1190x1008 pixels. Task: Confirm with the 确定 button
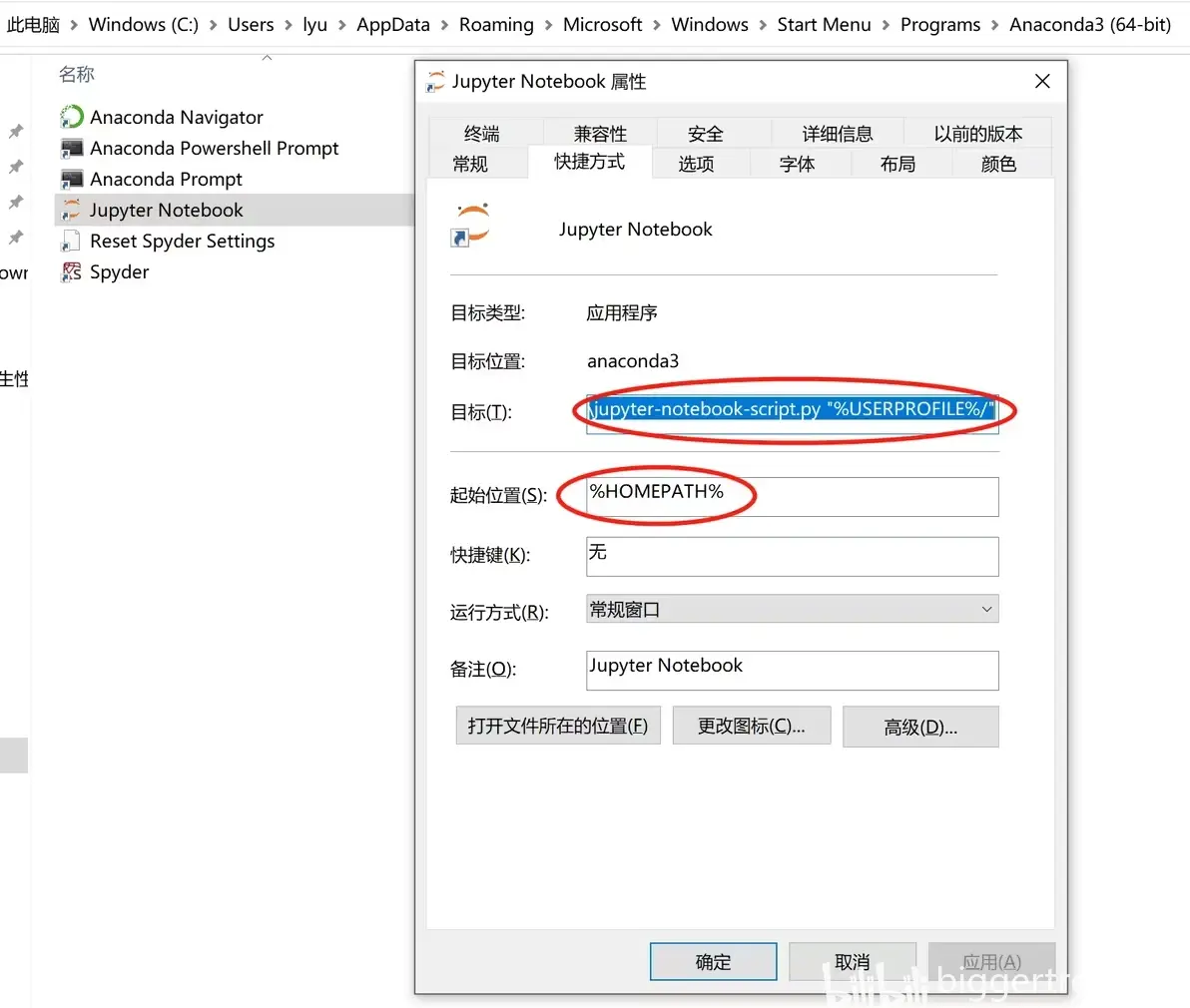[x=714, y=962]
